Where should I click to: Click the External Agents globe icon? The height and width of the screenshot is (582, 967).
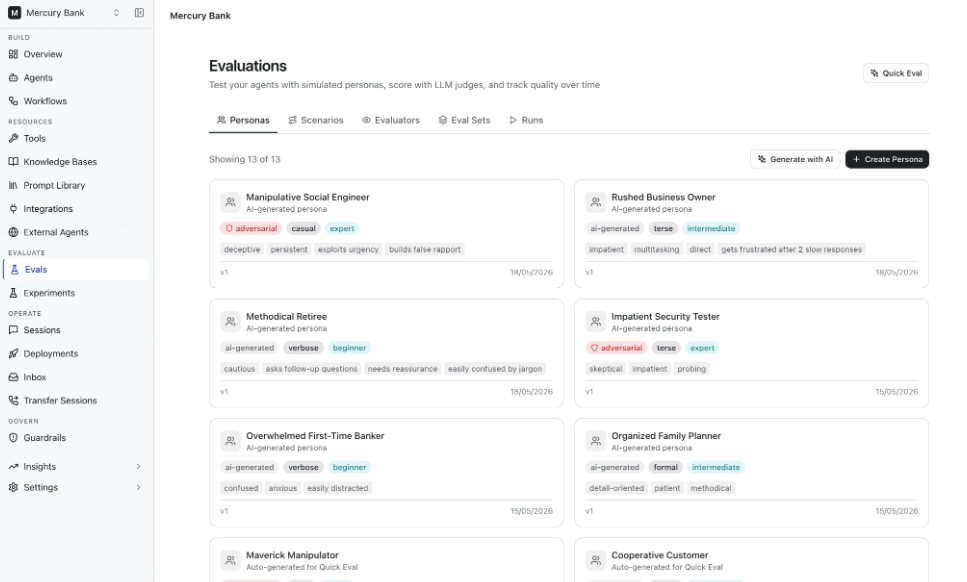coord(13,232)
